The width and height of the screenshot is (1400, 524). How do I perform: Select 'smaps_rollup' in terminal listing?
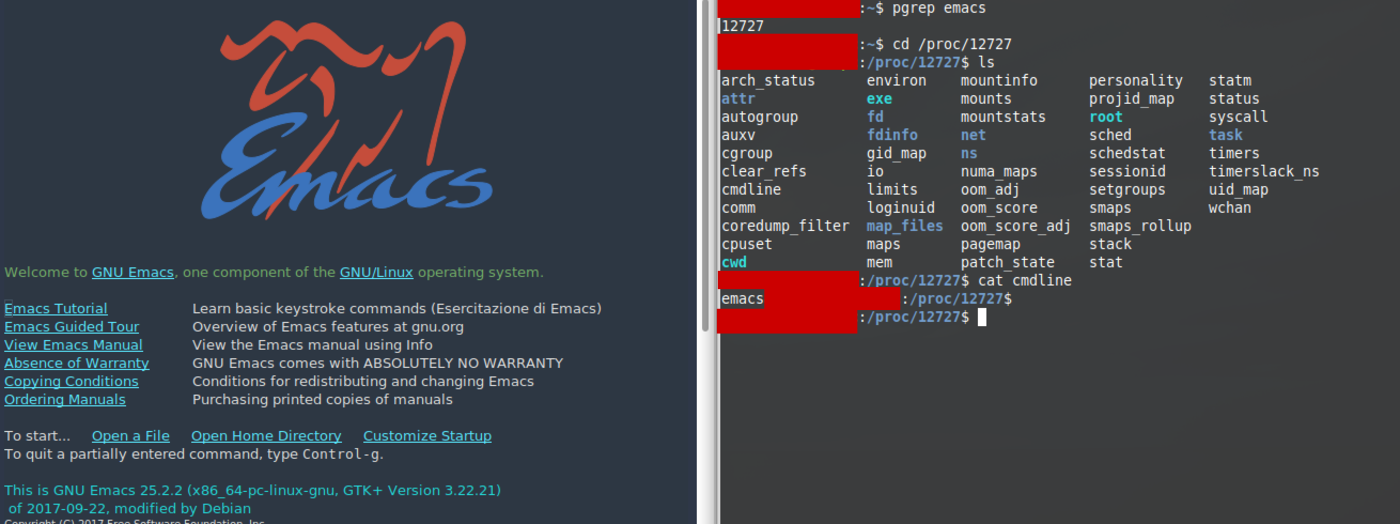pyautogui.click(x=1141, y=226)
